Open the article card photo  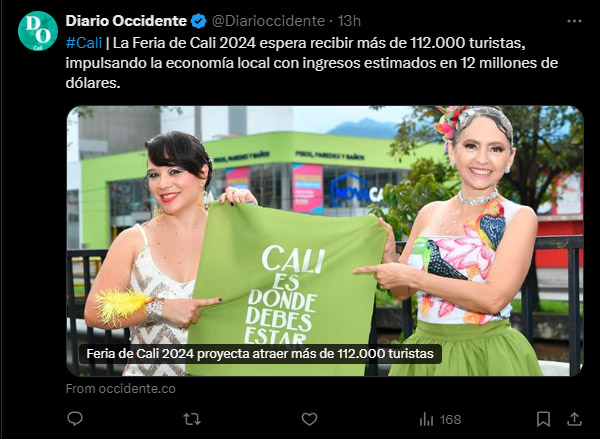(325, 241)
